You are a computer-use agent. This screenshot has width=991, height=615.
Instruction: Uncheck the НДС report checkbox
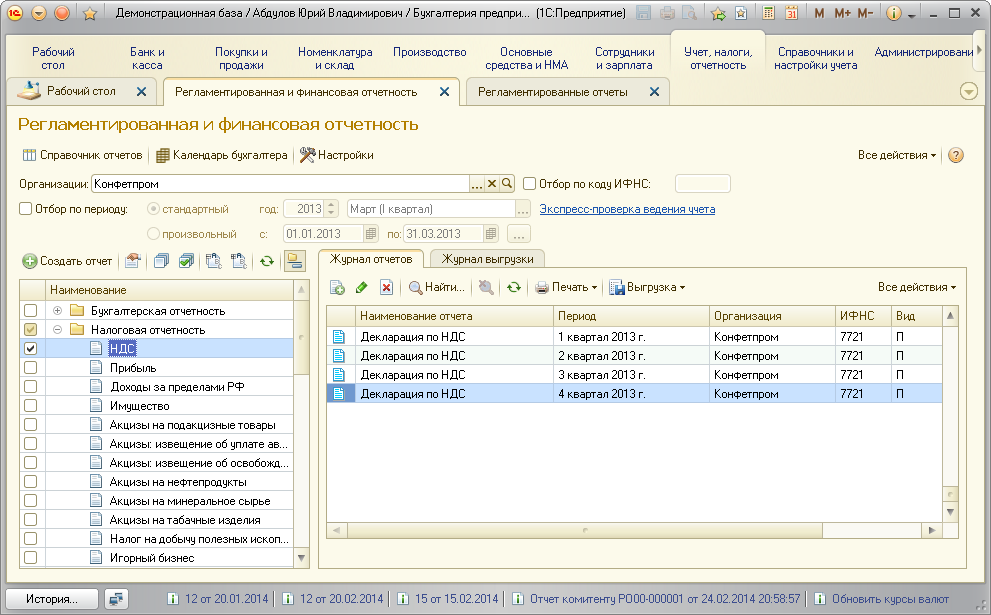point(30,348)
